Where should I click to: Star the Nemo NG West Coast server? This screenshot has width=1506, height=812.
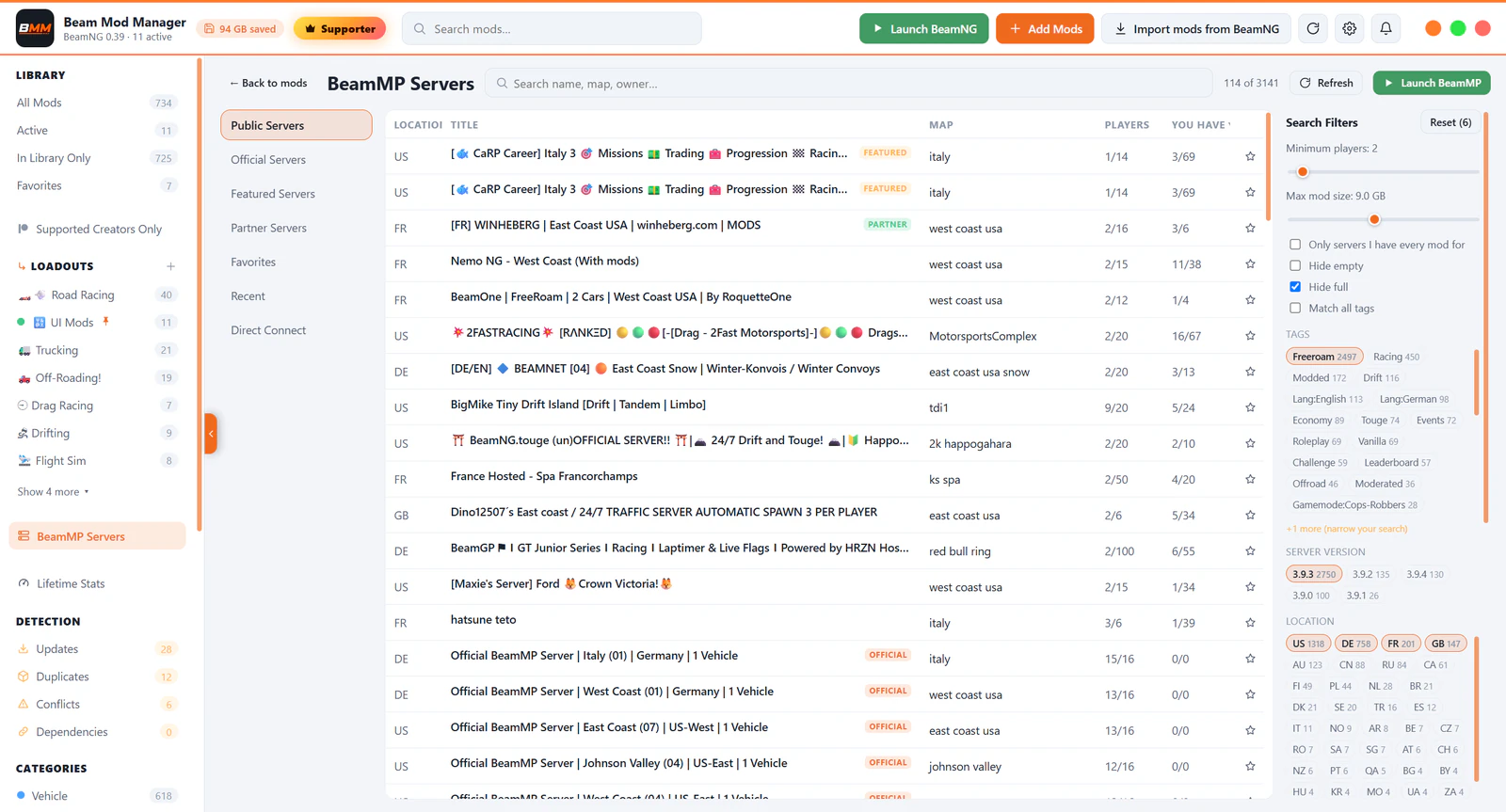coord(1250,264)
